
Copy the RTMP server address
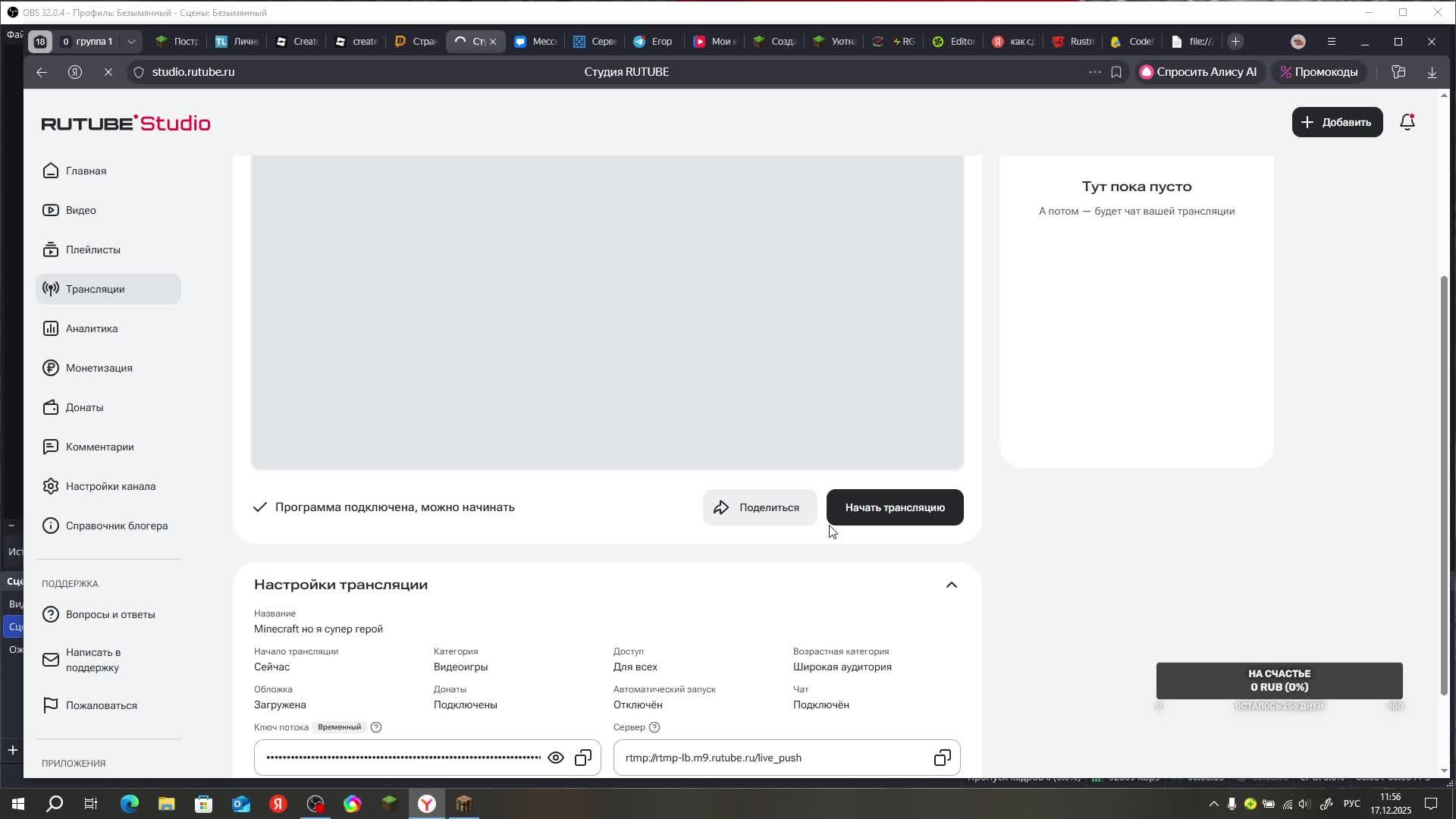[942, 758]
